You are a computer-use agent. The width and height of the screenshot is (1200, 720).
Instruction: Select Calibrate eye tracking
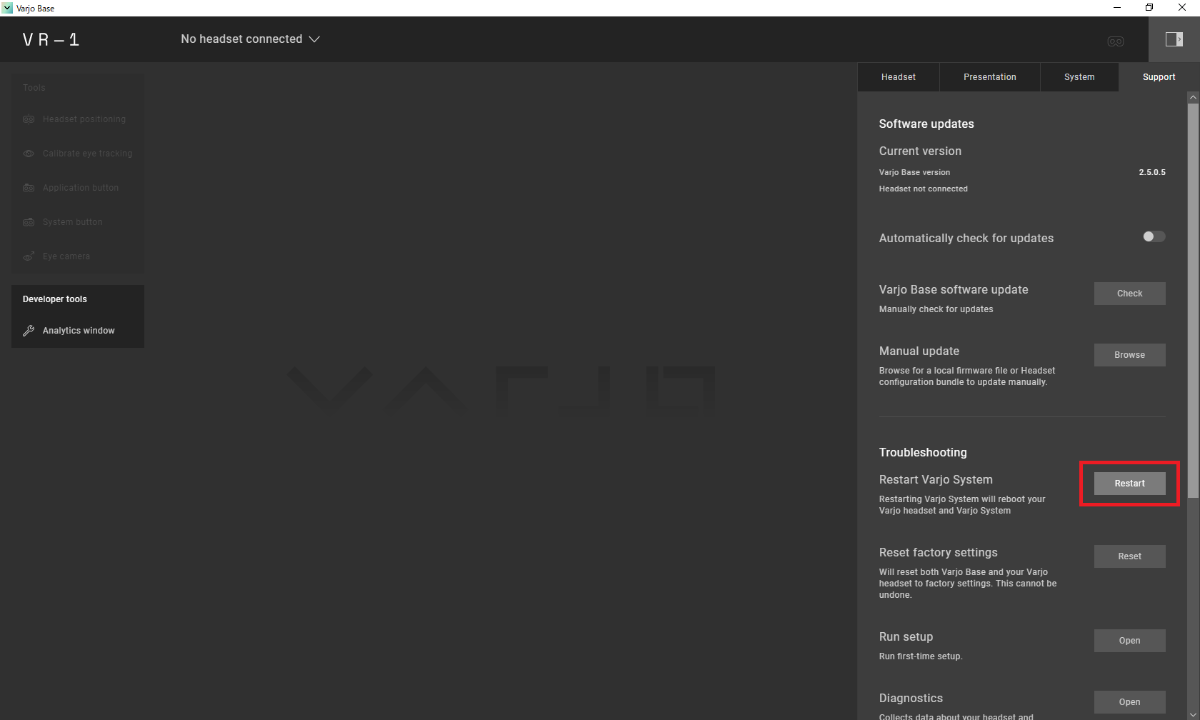coord(78,154)
